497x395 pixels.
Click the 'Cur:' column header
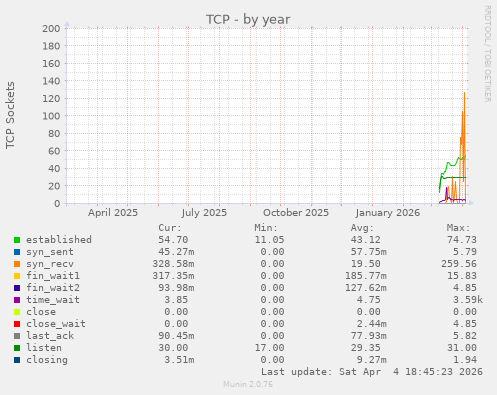pyautogui.click(x=170, y=228)
